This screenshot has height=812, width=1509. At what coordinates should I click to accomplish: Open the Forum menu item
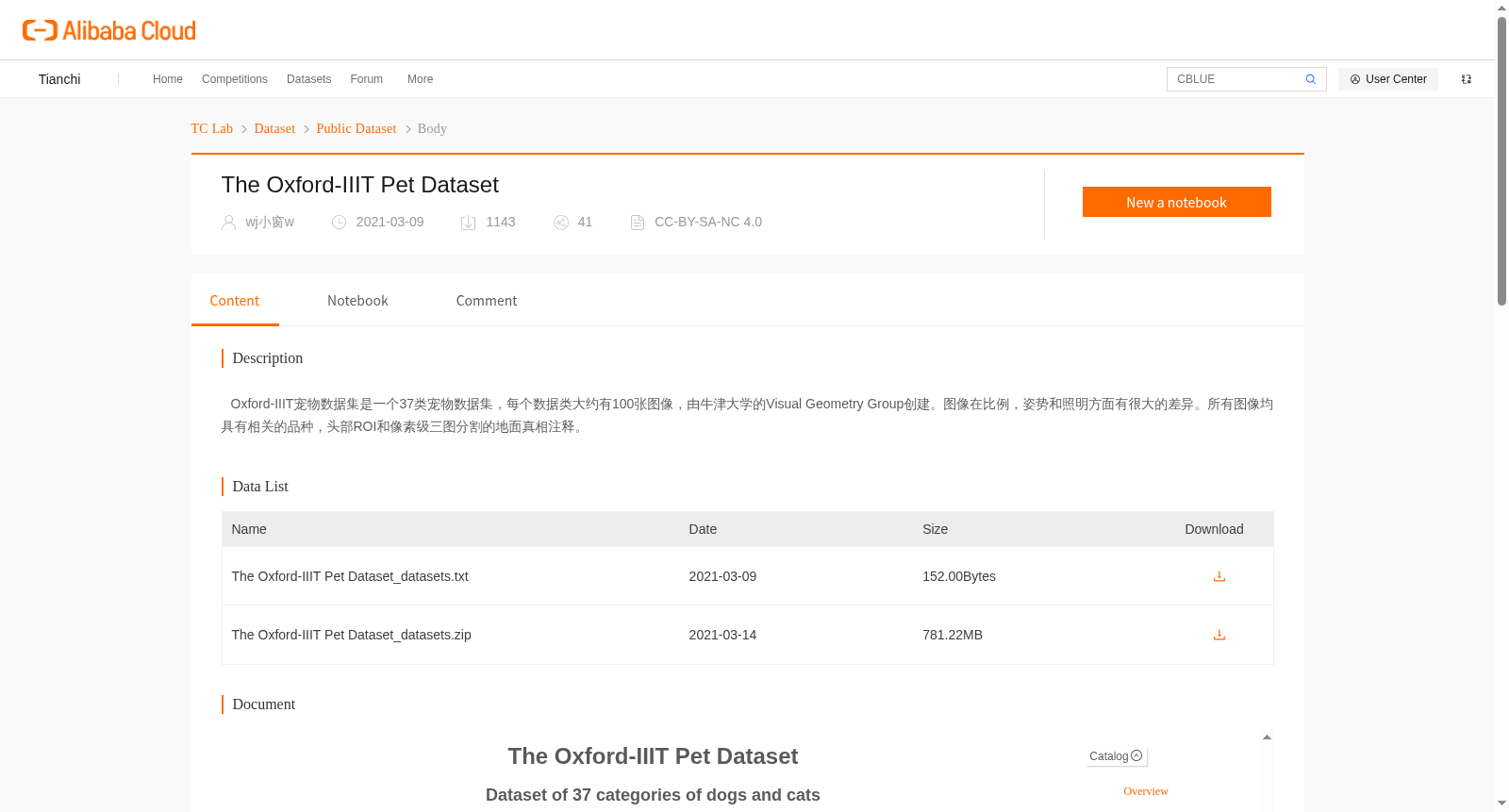tap(367, 79)
